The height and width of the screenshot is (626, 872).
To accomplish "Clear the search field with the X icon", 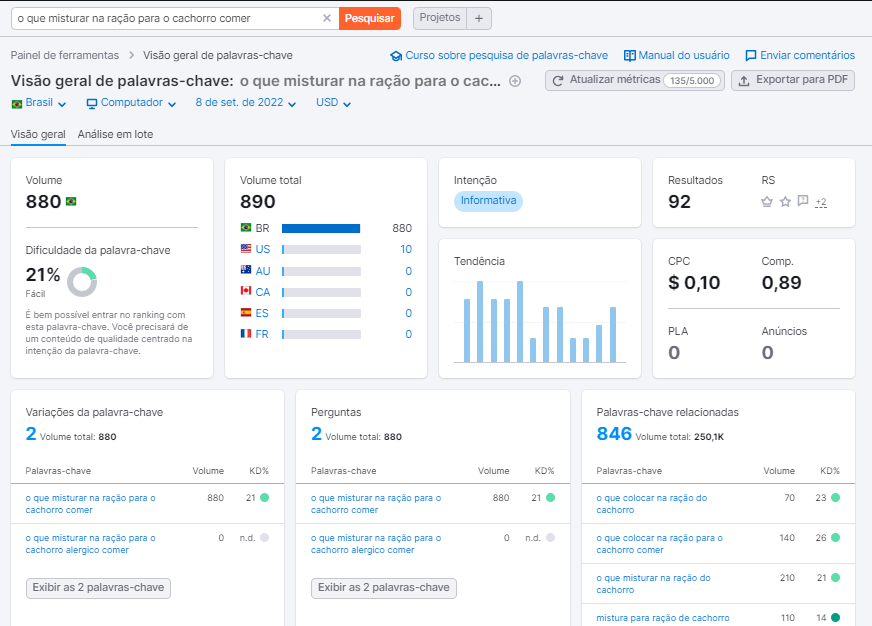I will (x=327, y=18).
